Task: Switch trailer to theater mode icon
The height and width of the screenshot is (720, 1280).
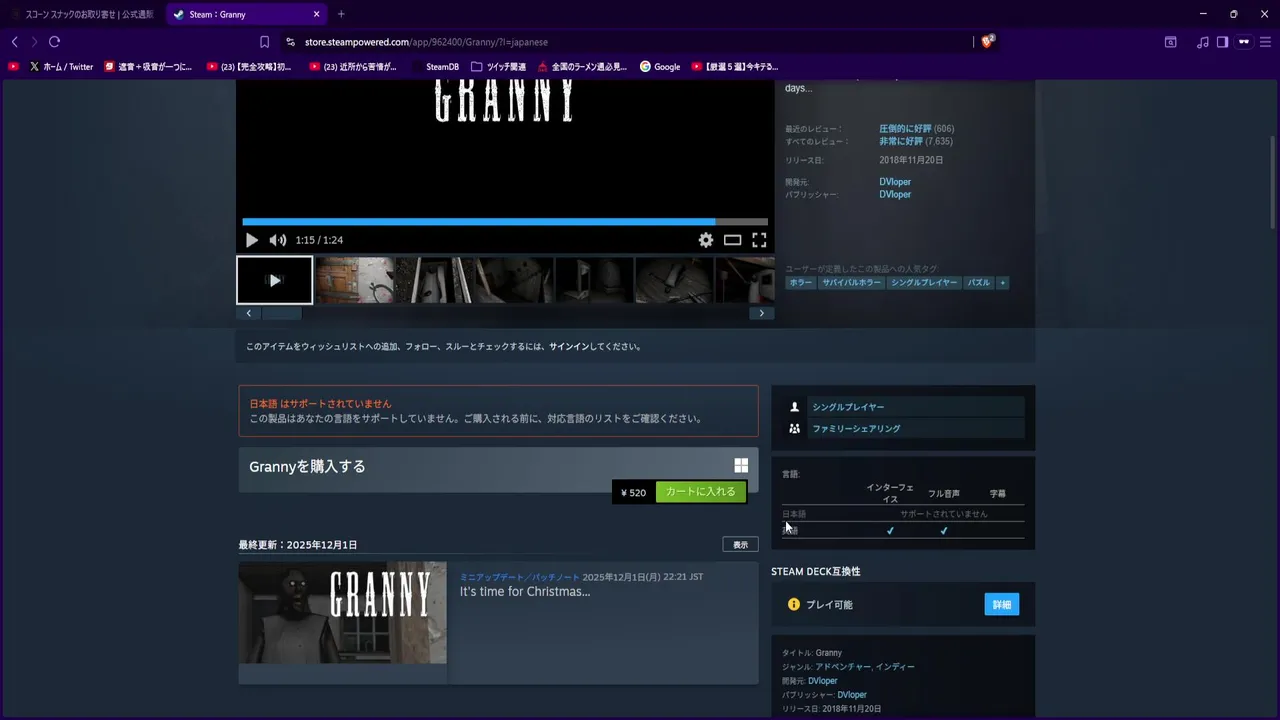Action: (733, 240)
